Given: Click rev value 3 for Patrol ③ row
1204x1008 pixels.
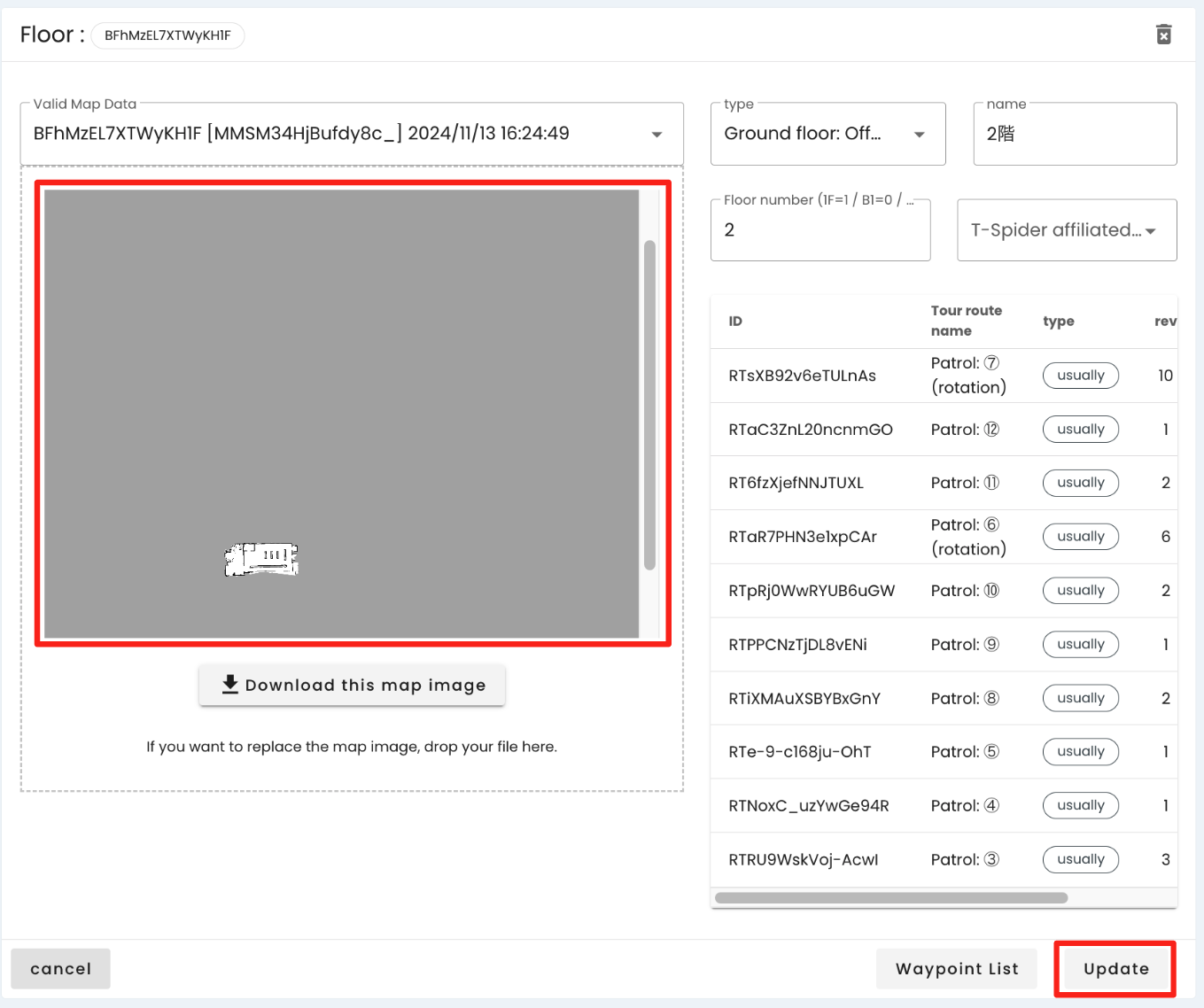Looking at the screenshot, I should point(1166,859).
